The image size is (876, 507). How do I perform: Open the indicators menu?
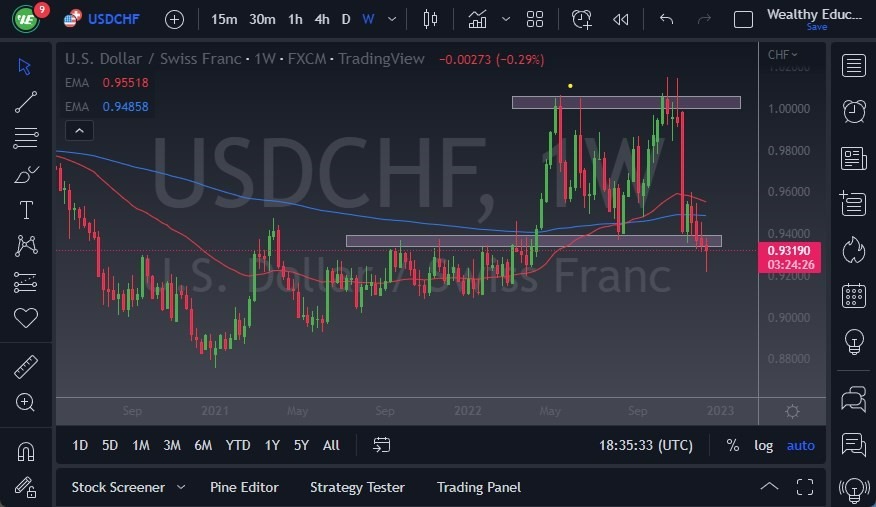point(477,20)
